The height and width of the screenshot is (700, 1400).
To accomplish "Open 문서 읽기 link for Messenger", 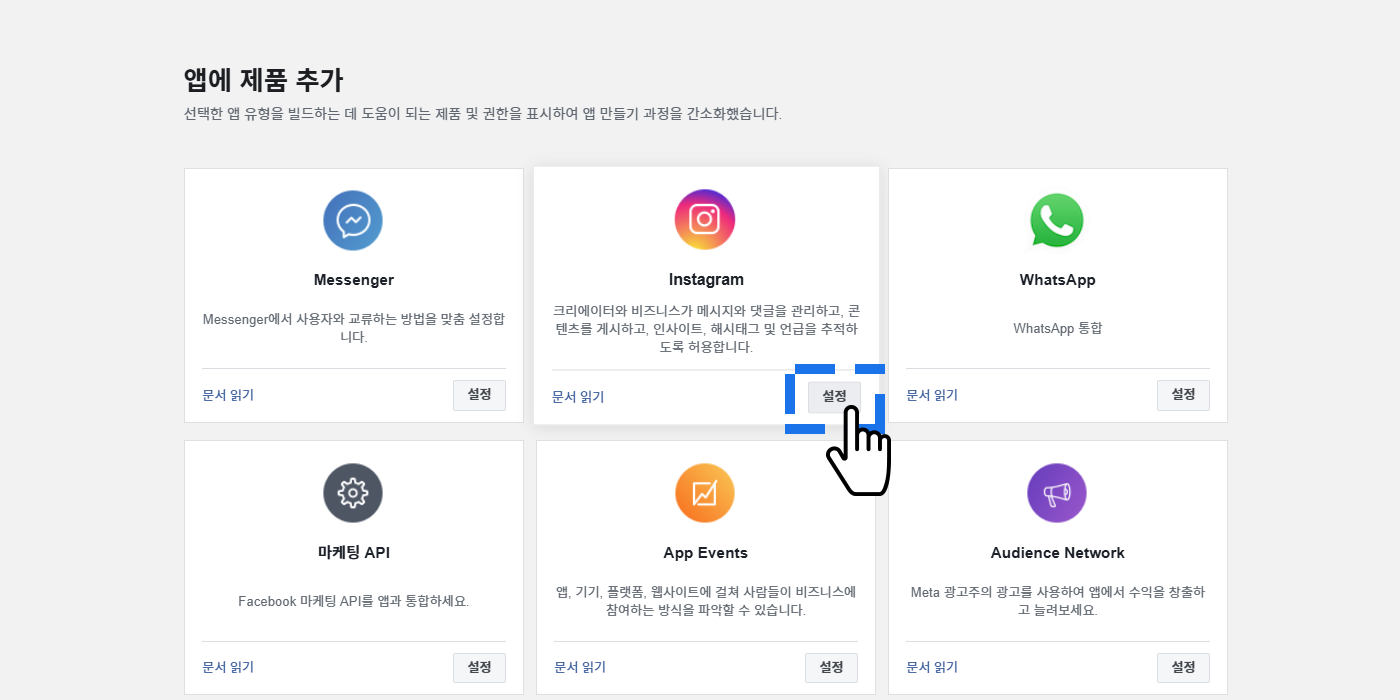I will [x=228, y=395].
